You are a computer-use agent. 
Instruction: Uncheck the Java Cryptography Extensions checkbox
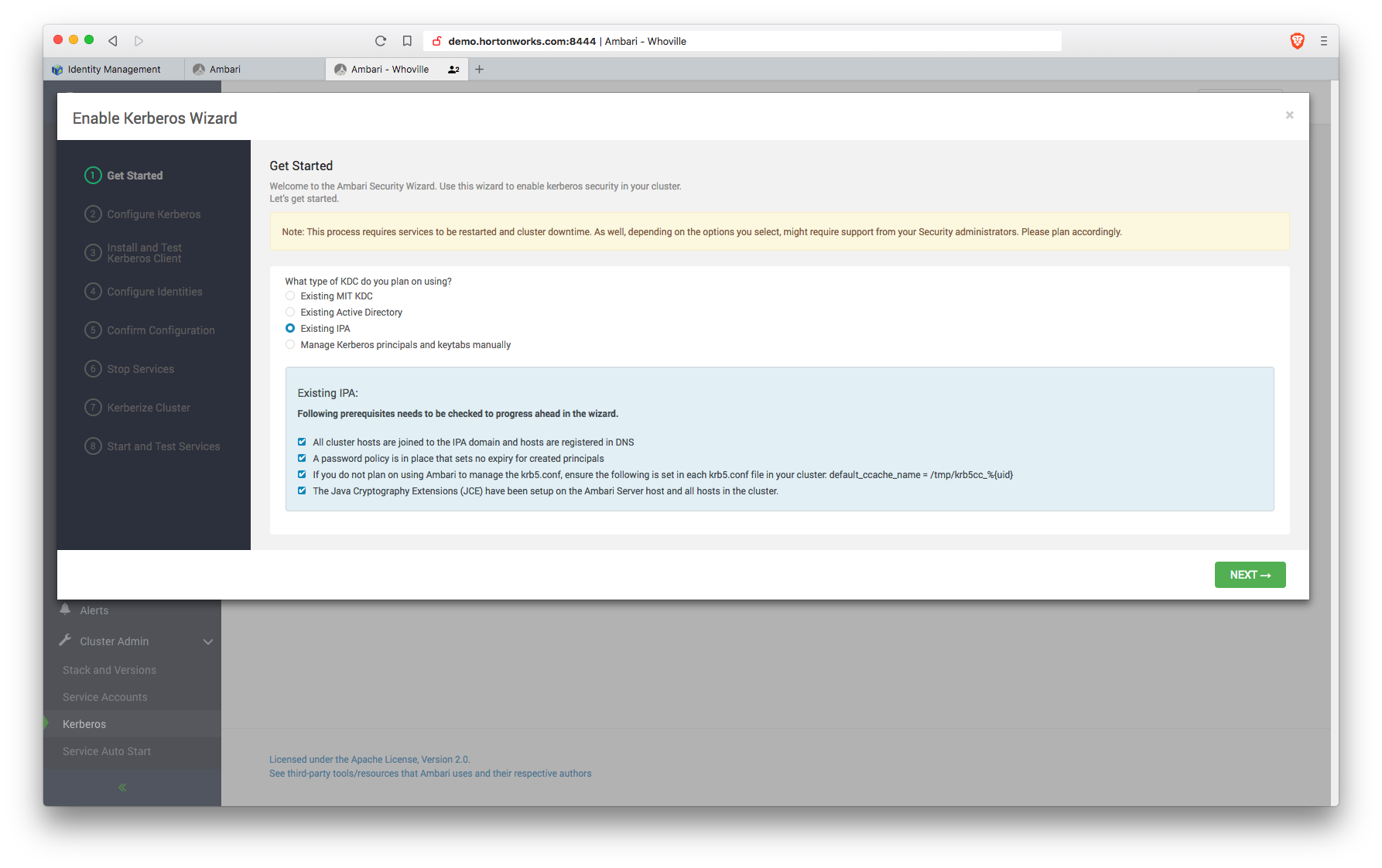[x=302, y=491]
